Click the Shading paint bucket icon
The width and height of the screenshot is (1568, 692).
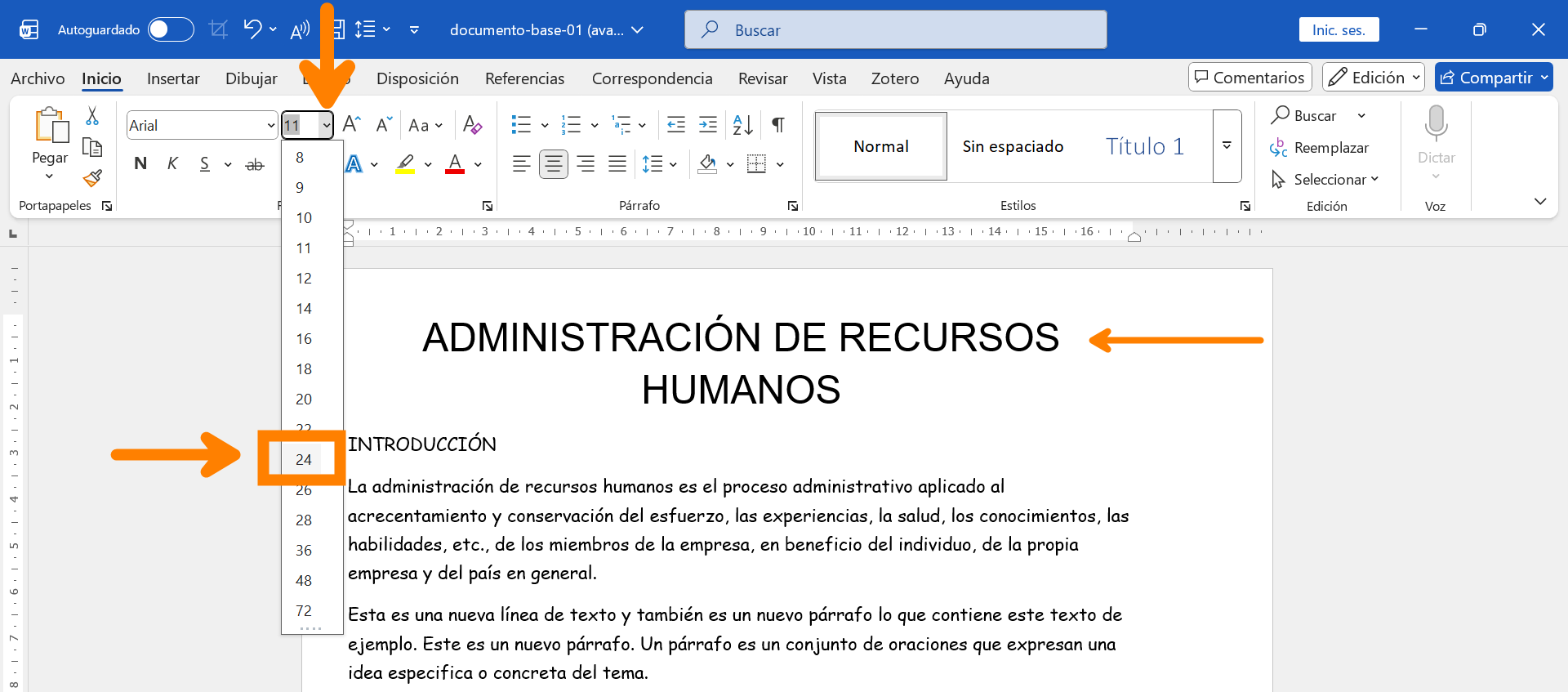click(x=707, y=164)
